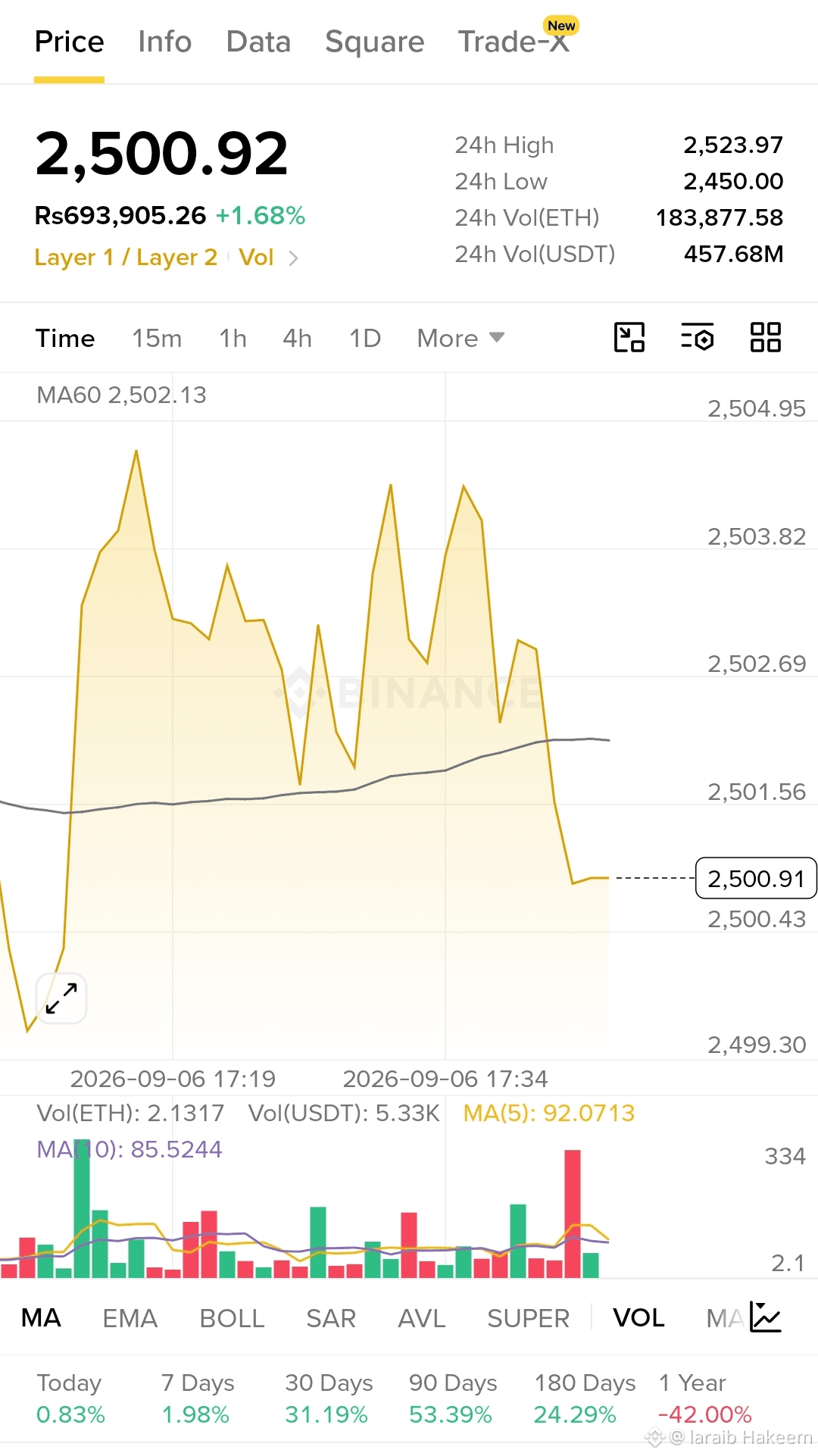818x1456 pixels.
Task: Switch to the Square tab
Action: coord(375,42)
